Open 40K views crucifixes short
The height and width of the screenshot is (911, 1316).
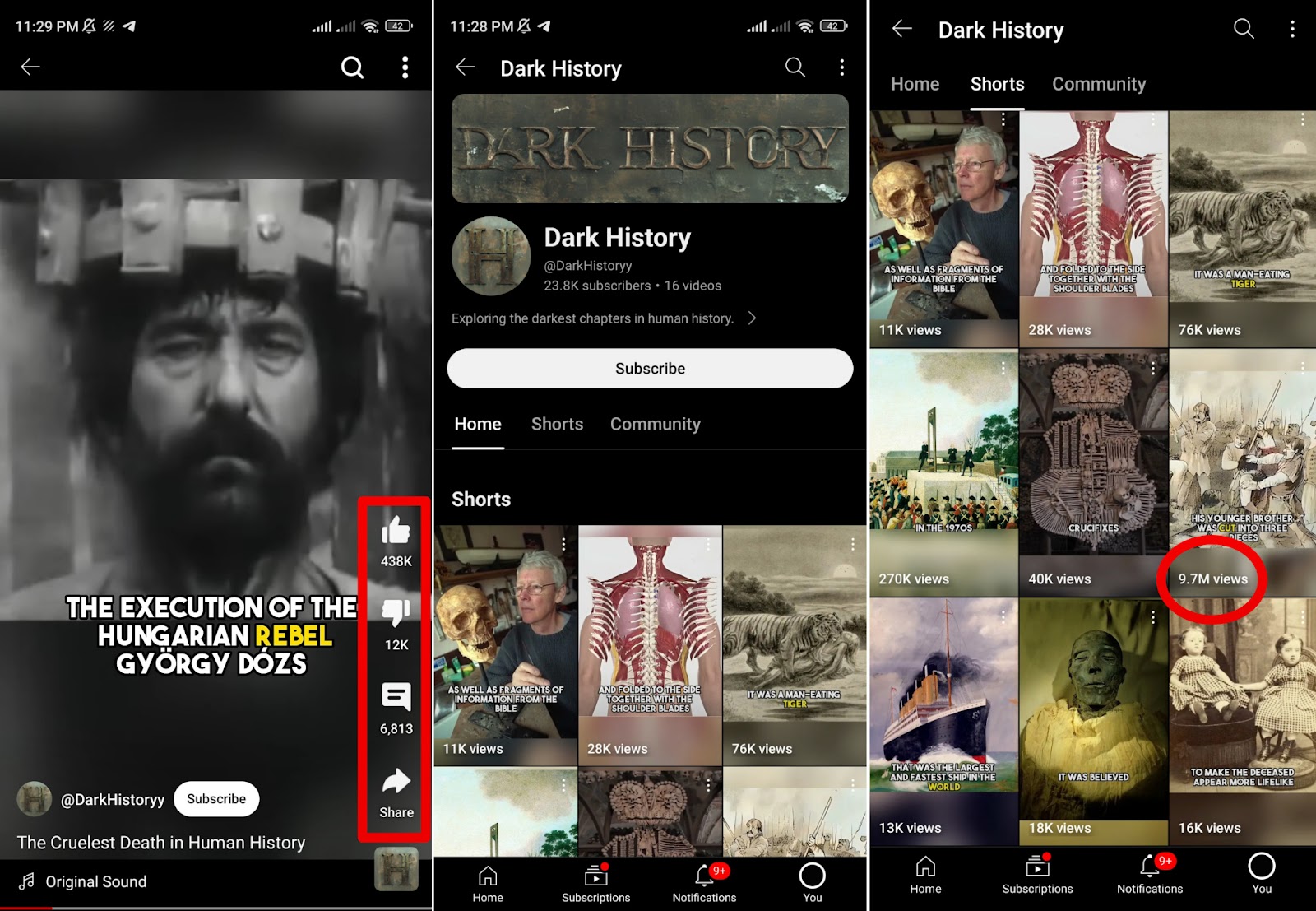(x=1093, y=474)
